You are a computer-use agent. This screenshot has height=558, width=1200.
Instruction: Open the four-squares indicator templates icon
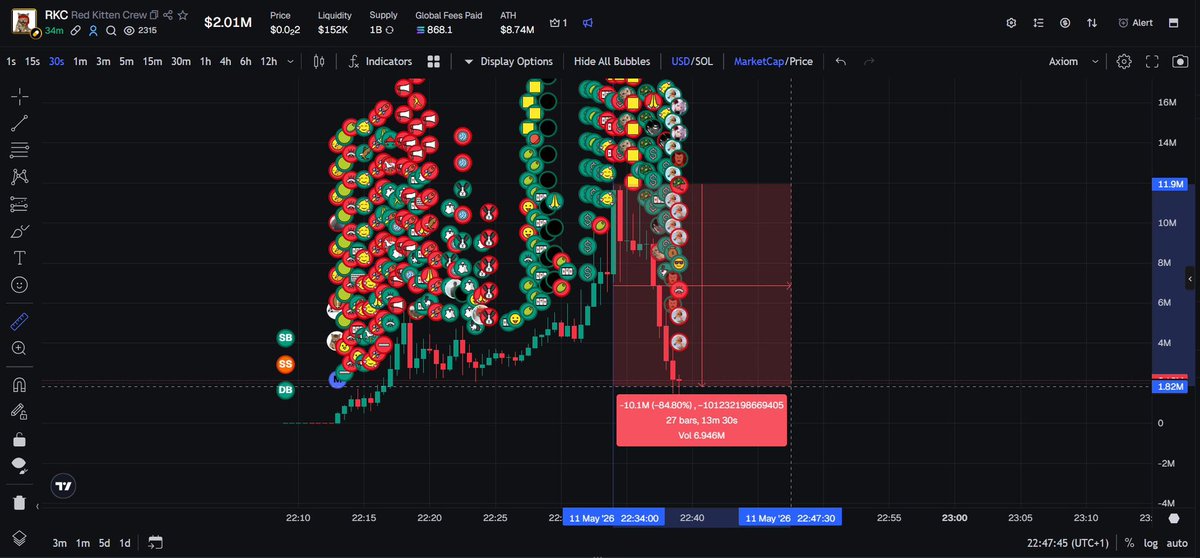tap(434, 61)
